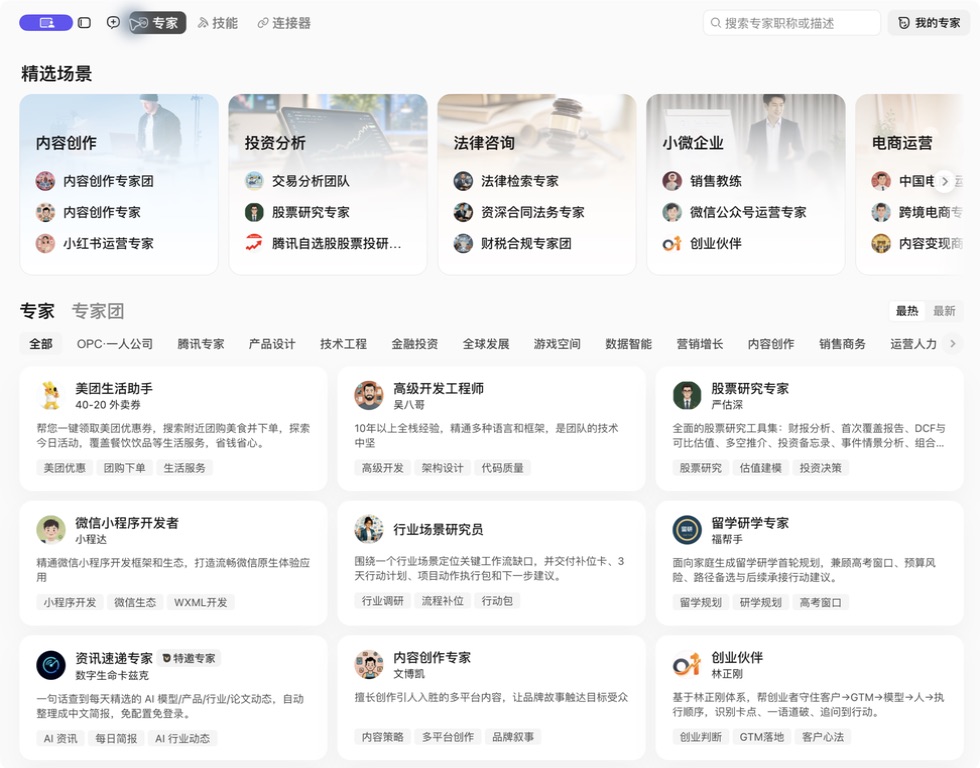Viewport: 980px width, 768px height.
Task: Open 财税合规专家团 avatar icon
Action: click(x=463, y=244)
